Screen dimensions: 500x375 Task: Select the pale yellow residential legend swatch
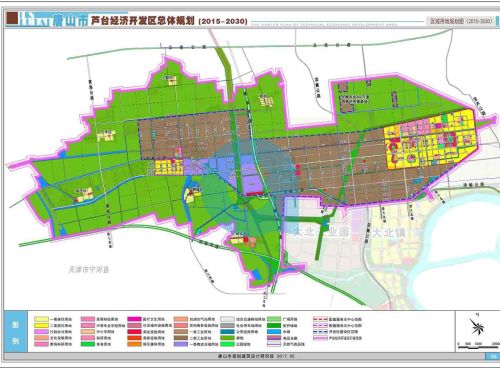tap(41, 319)
